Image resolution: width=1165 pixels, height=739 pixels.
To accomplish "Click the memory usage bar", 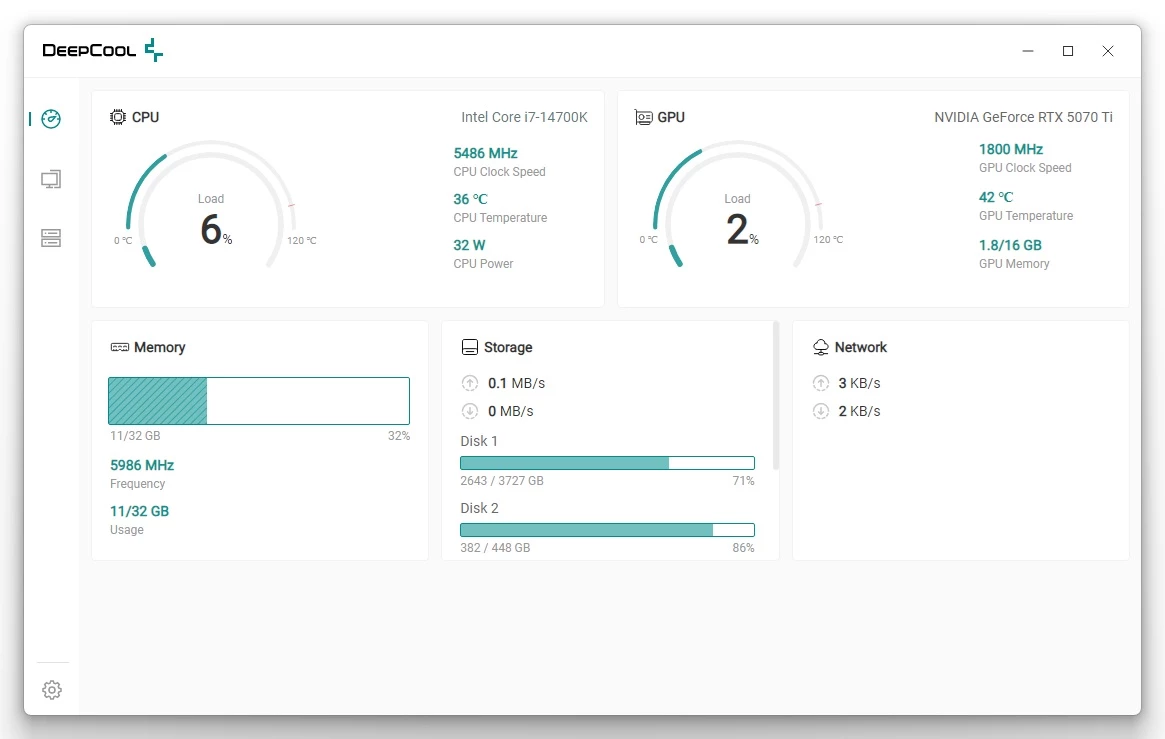I will 259,401.
